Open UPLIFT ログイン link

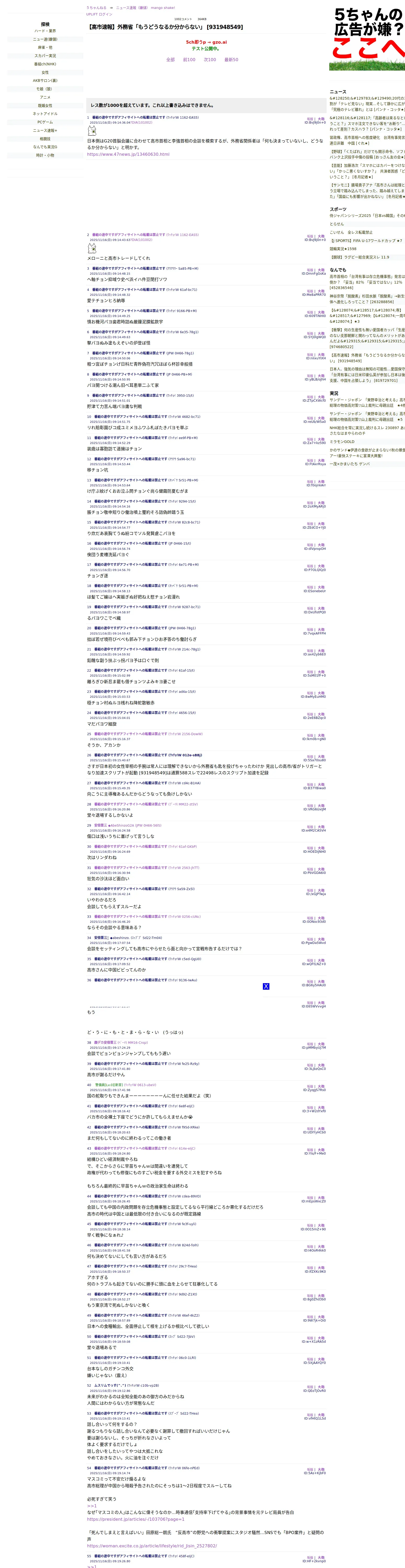click(x=99, y=14)
